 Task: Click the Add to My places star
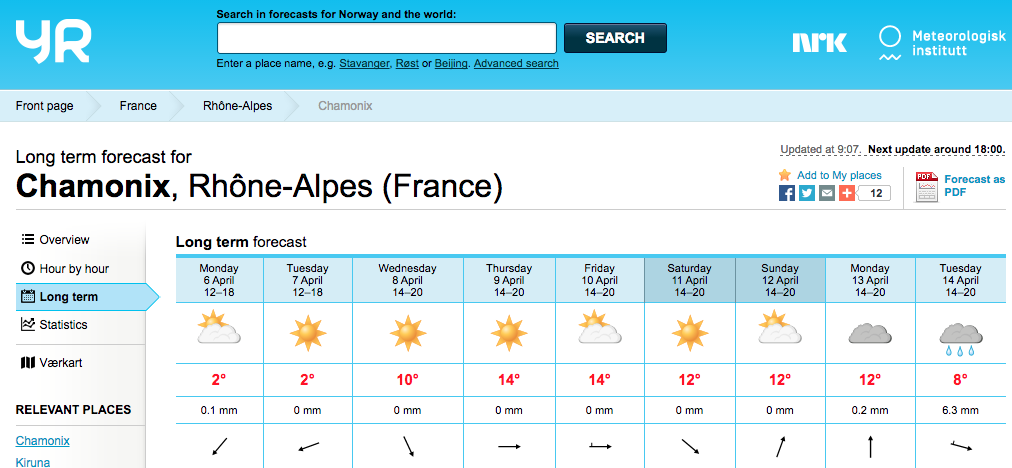[785, 175]
